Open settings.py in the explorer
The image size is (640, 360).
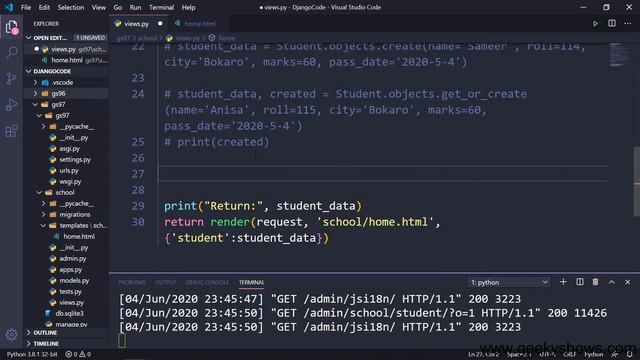tap(75, 160)
